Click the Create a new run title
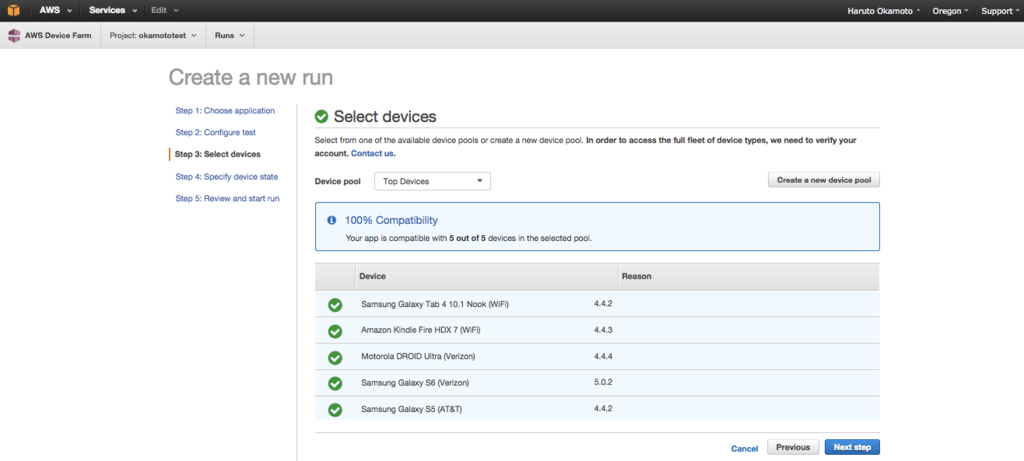1024x461 pixels. [251, 78]
